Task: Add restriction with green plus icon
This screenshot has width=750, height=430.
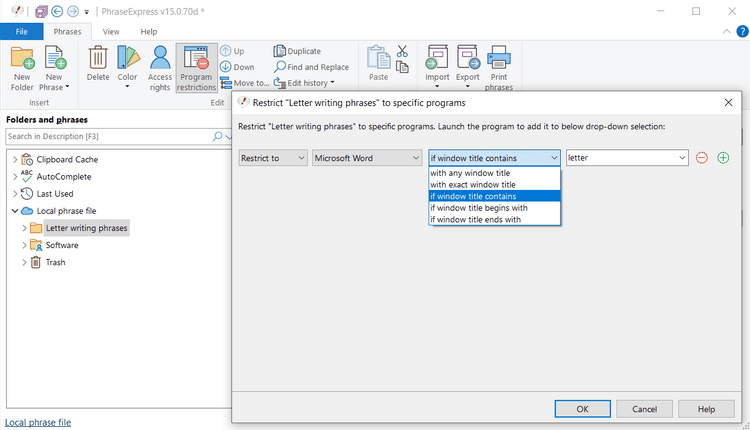Action: (x=723, y=158)
